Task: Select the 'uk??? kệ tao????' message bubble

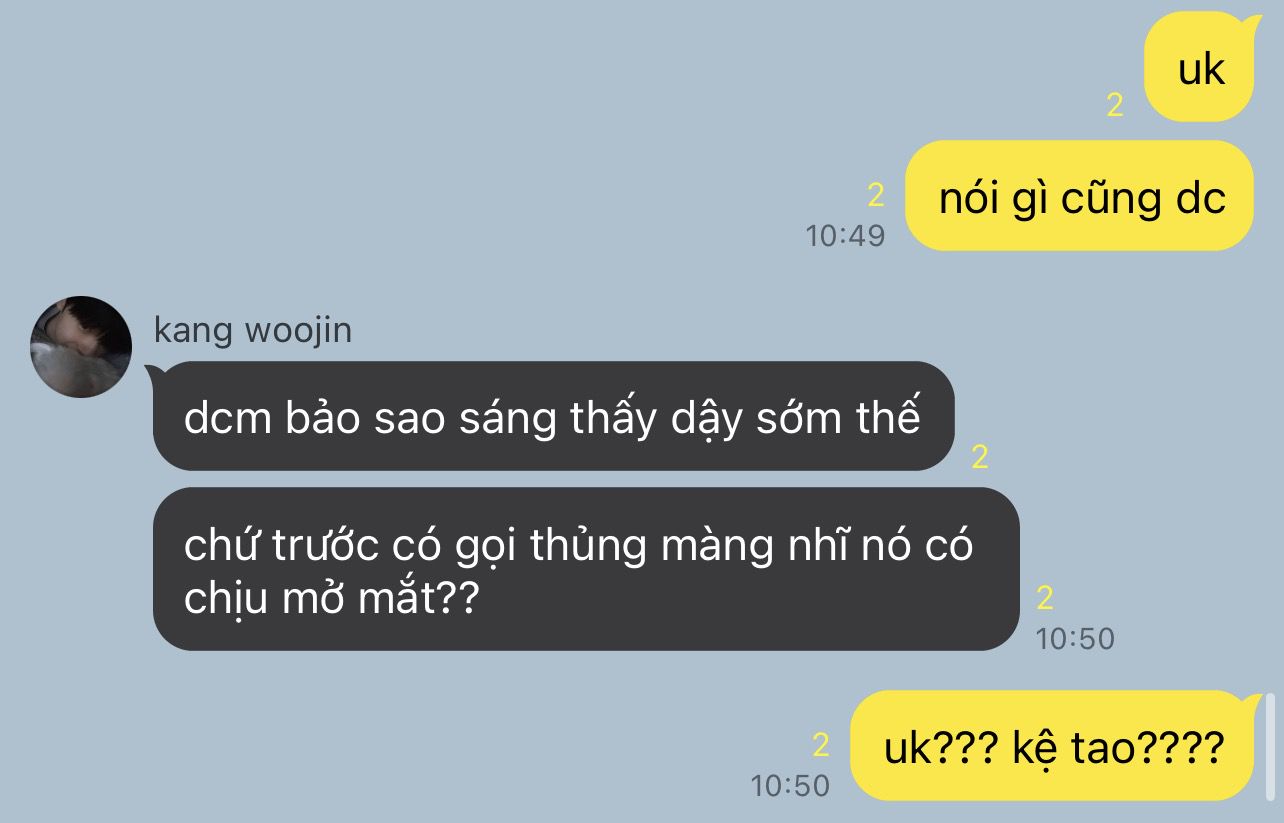Action: point(1052,746)
